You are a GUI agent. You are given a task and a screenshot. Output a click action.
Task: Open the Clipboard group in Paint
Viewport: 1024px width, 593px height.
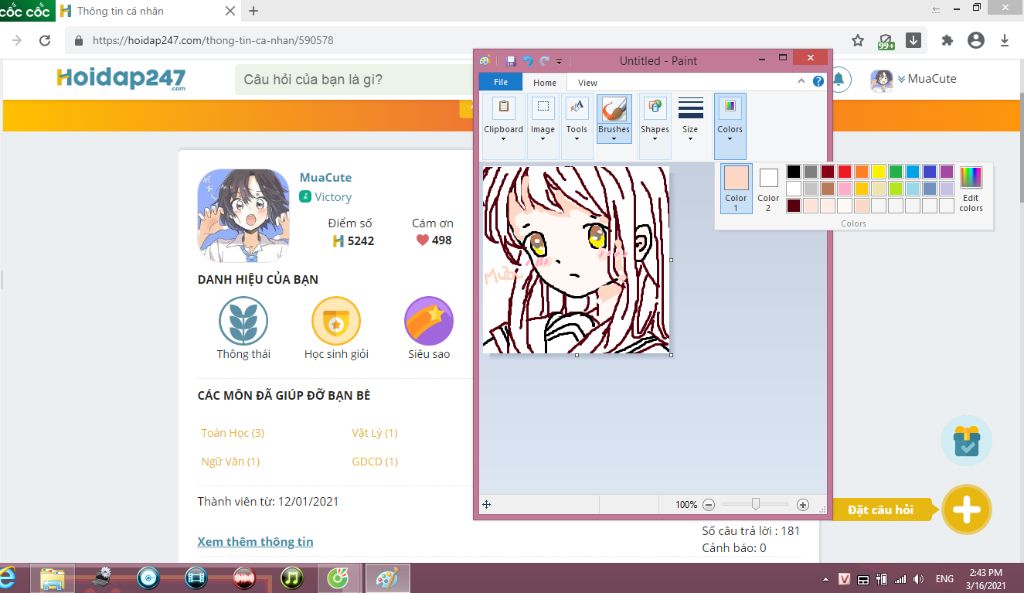coord(503,126)
